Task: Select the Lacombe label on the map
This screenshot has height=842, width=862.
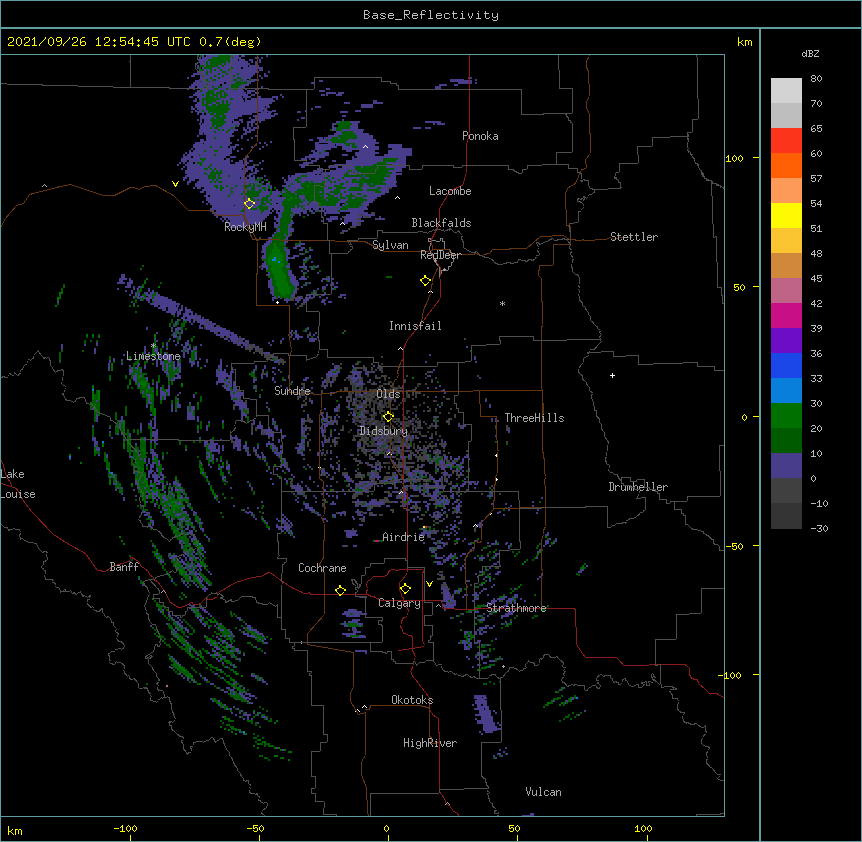Action: tap(450, 191)
